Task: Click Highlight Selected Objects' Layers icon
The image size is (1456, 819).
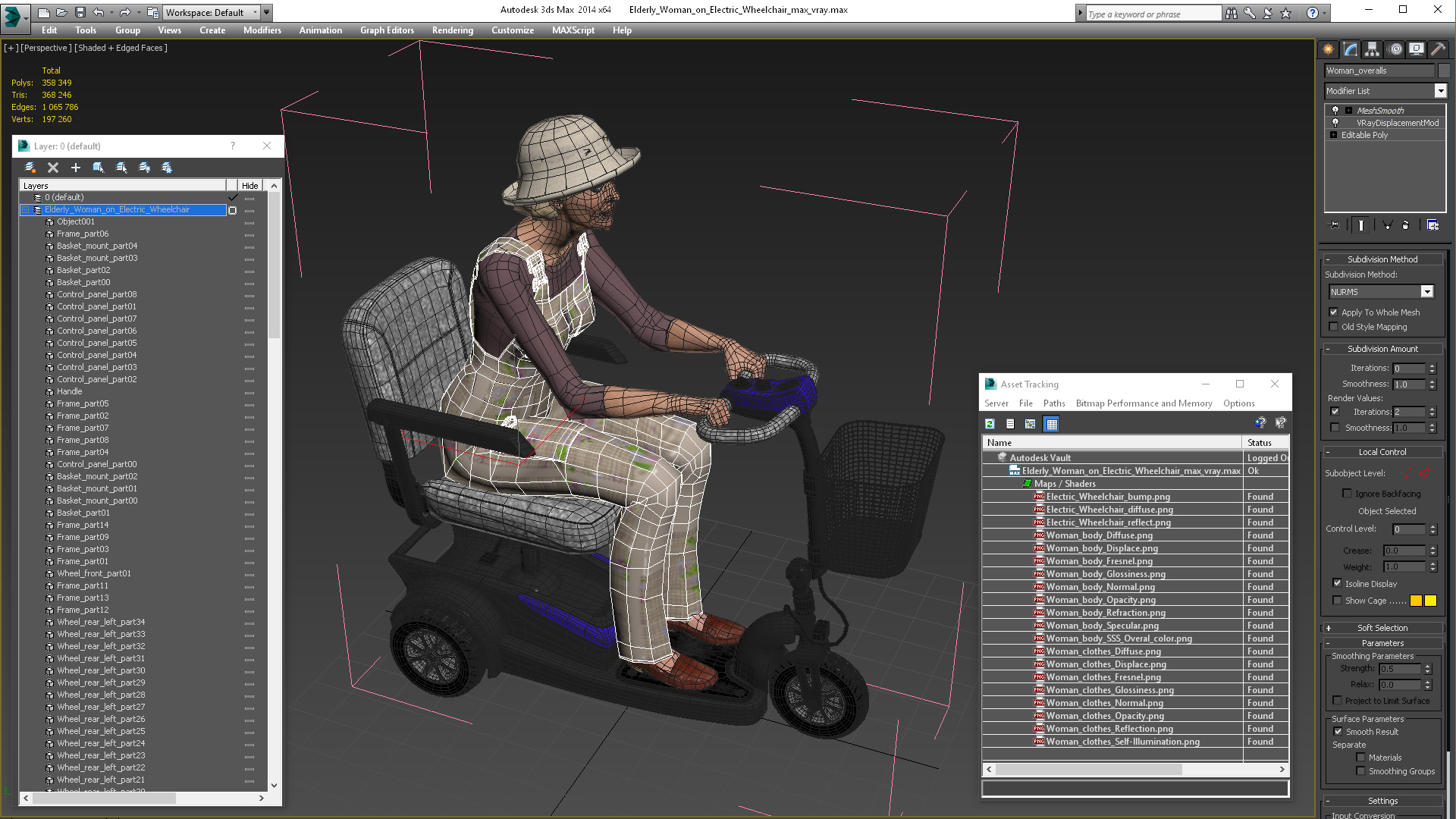Action: coord(121,168)
